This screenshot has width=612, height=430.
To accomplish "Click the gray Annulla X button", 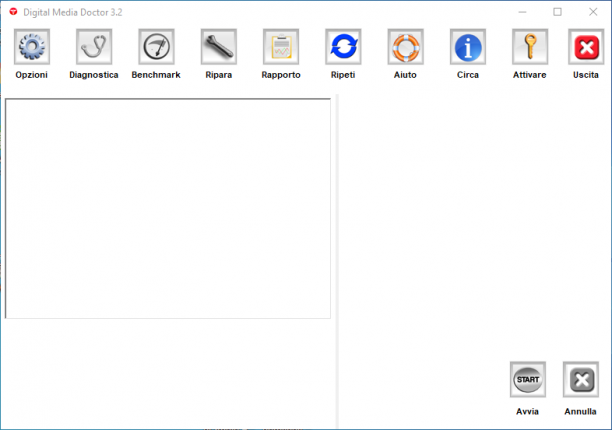I will (x=581, y=379).
